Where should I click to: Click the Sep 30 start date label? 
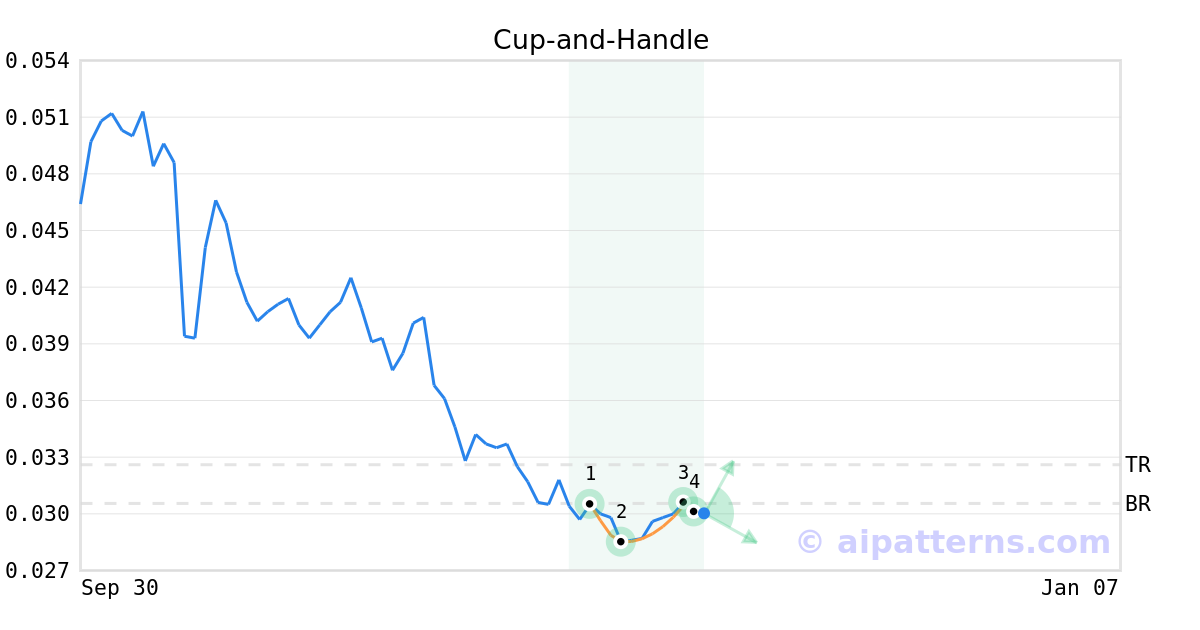[120, 588]
